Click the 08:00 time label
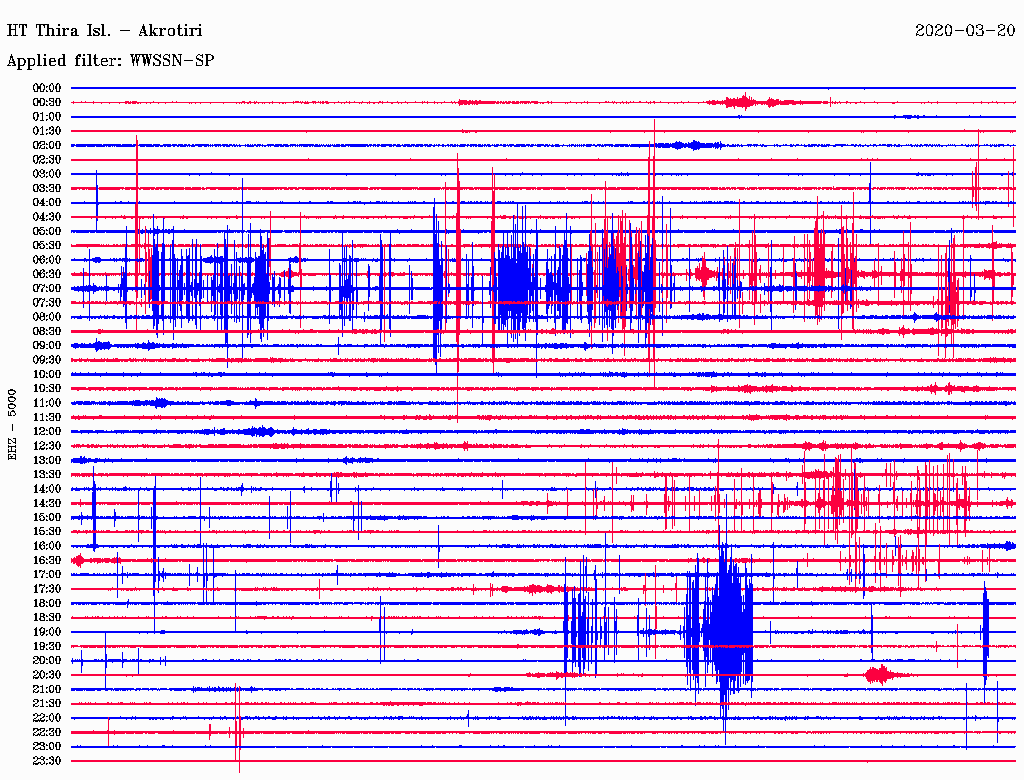The image size is (1024, 780). [47, 317]
